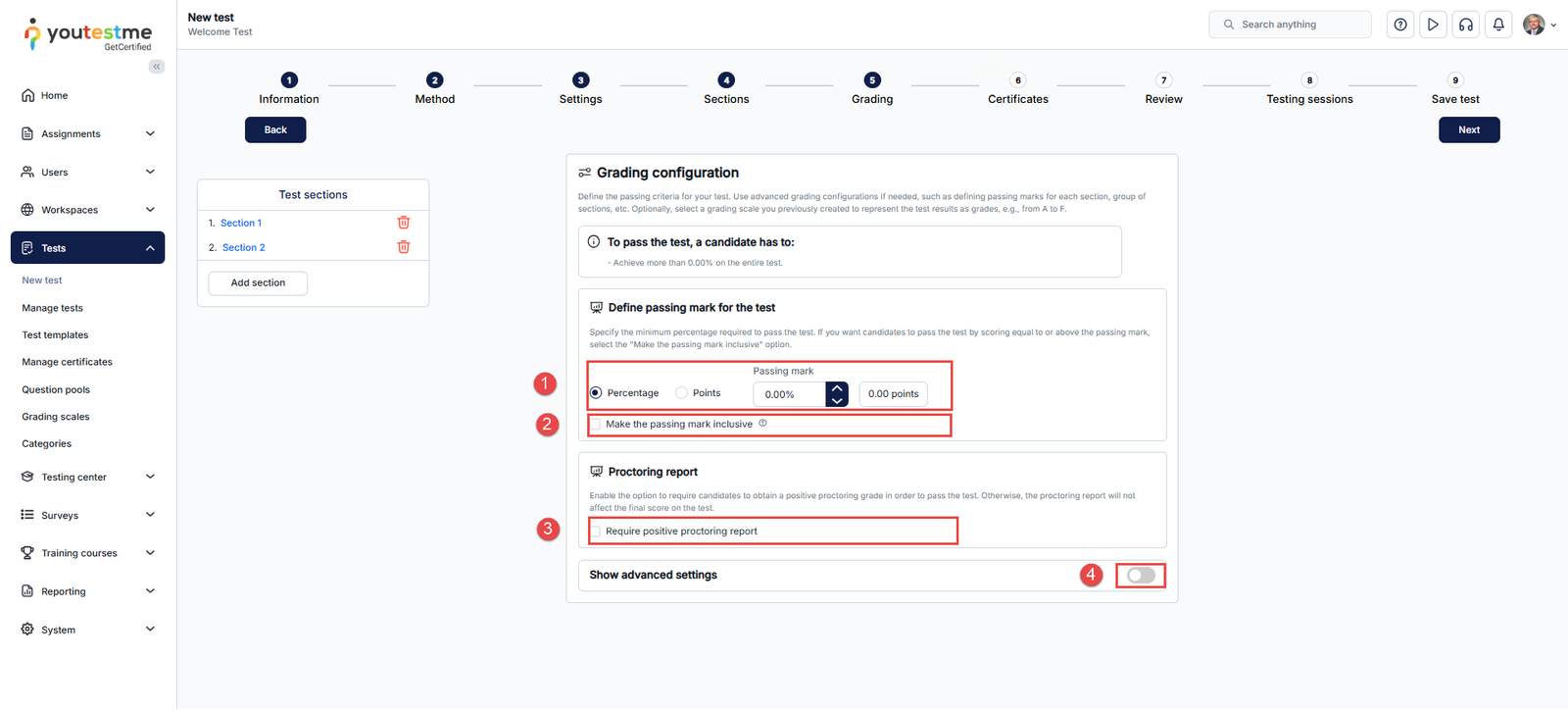The width and height of the screenshot is (1568, 710).
Task: Delete Section 2 with trash icon
Action: point(404,247)
